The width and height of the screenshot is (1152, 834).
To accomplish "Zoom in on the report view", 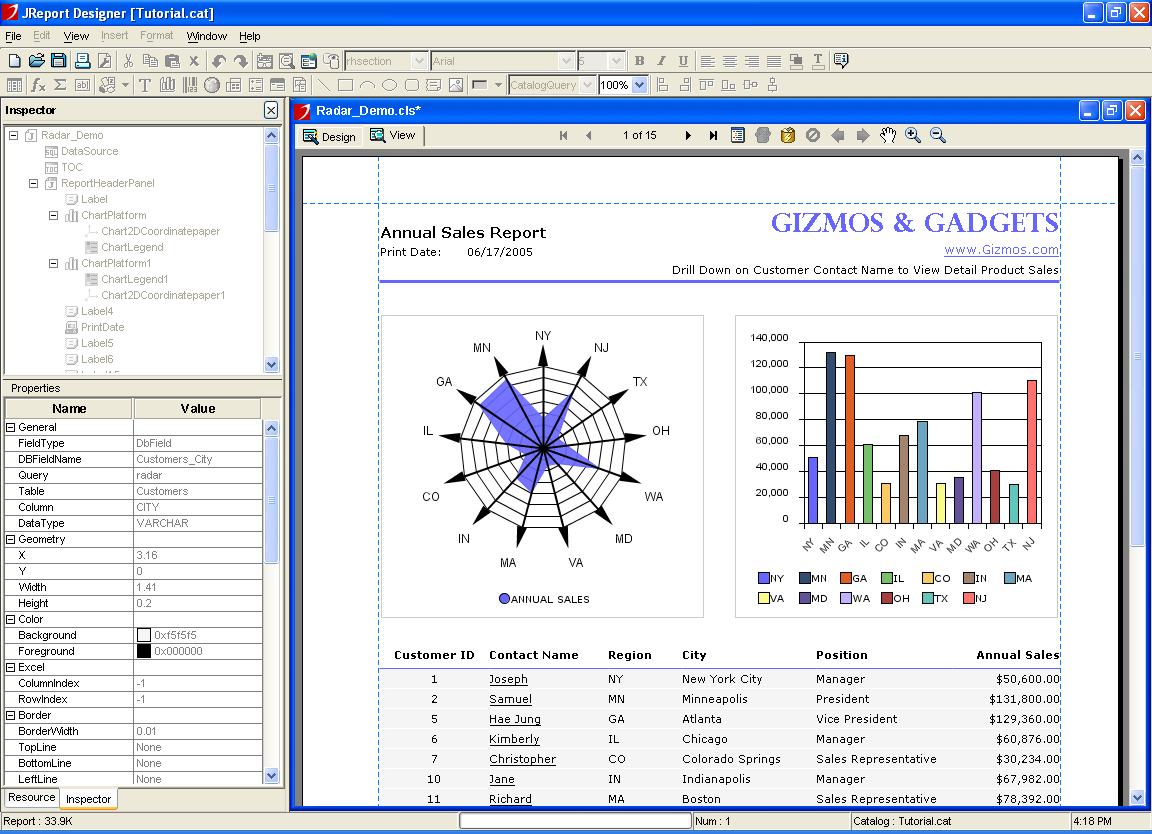I will coord(913,135).
